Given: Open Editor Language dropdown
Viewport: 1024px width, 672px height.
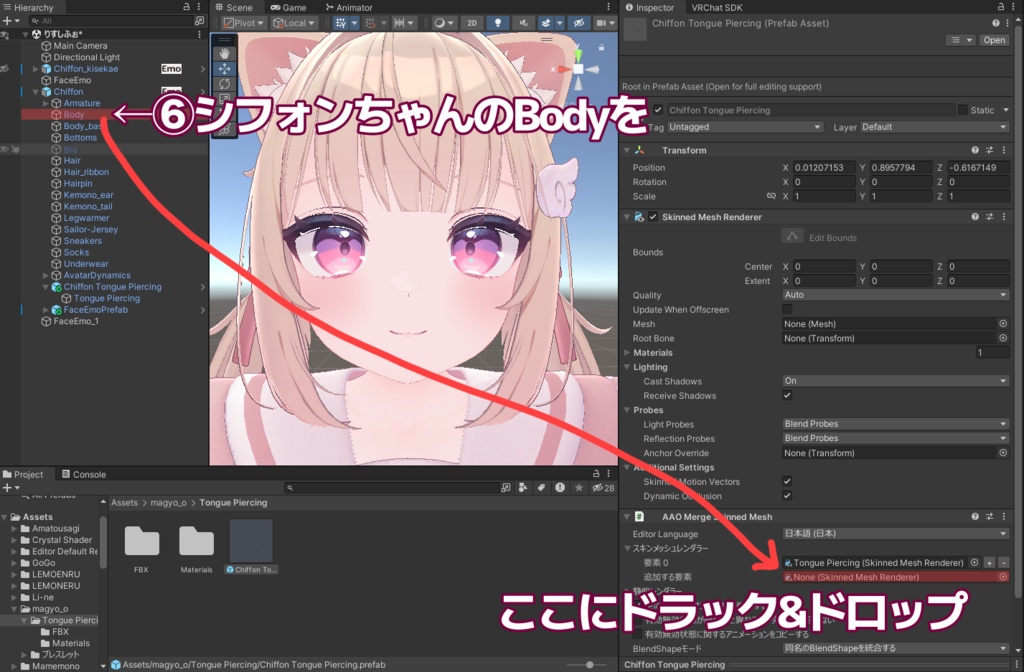Looking at the screenshot, I should pos(895,534).
